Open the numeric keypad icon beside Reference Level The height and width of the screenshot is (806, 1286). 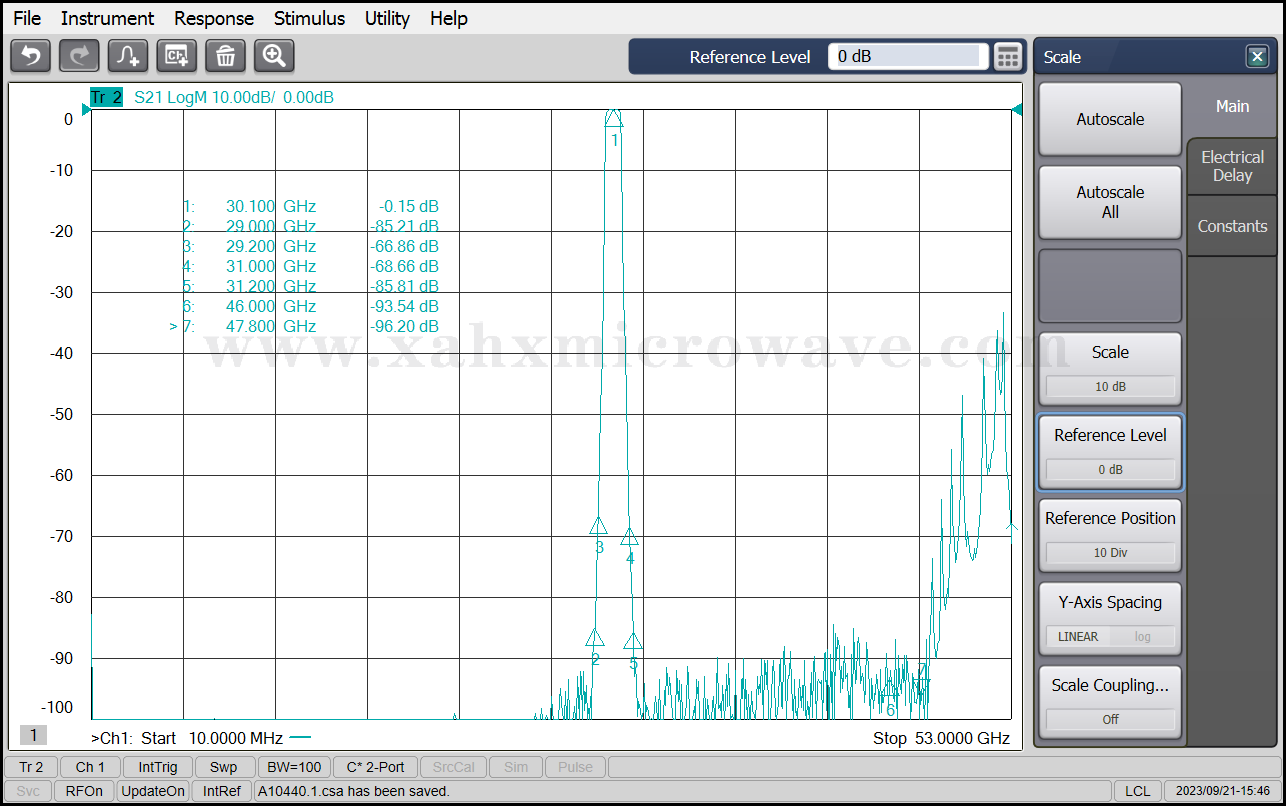pyautogui.click(x=1009, y=57)
